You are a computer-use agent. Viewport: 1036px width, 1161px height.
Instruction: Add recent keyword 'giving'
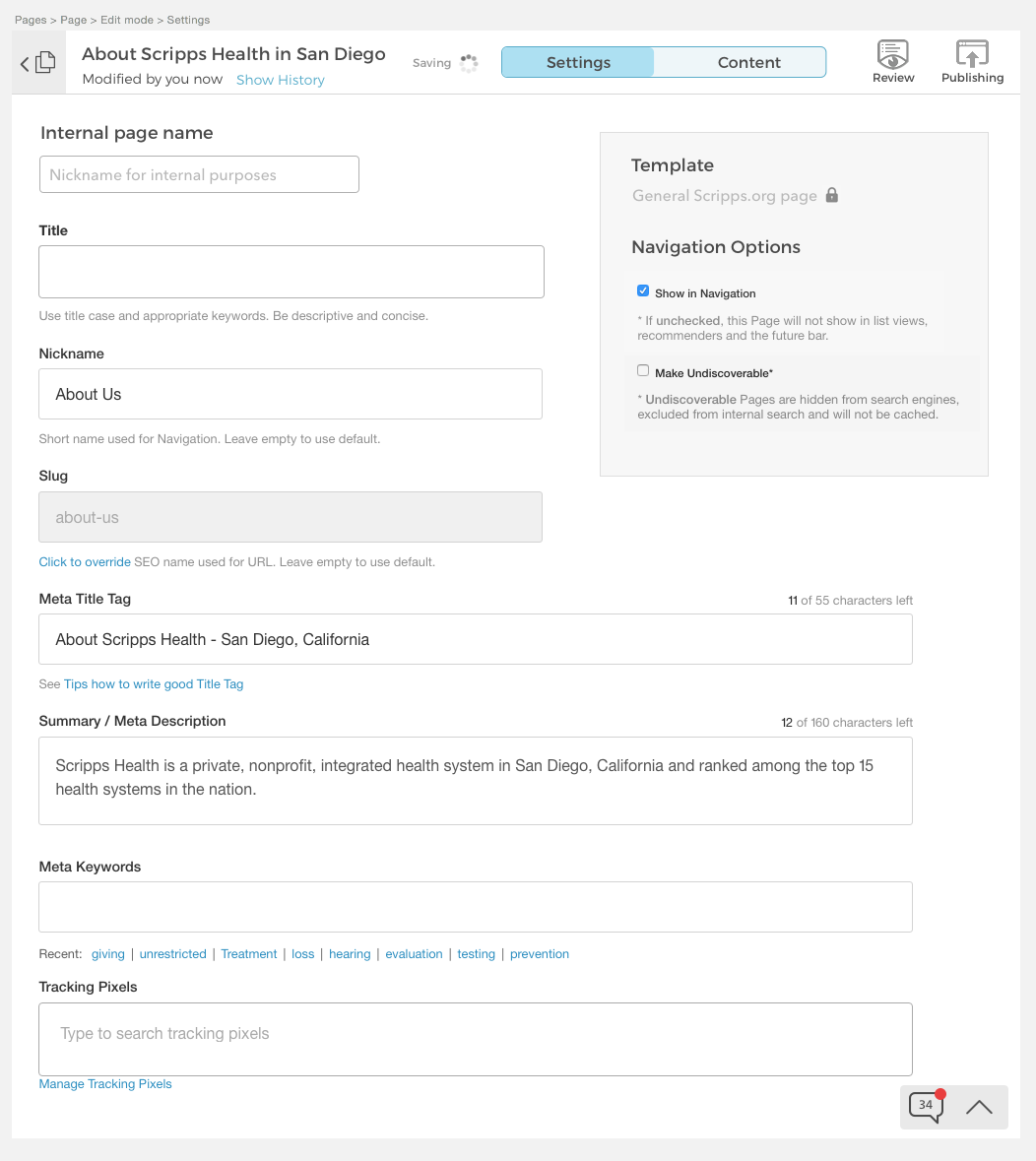108,953
